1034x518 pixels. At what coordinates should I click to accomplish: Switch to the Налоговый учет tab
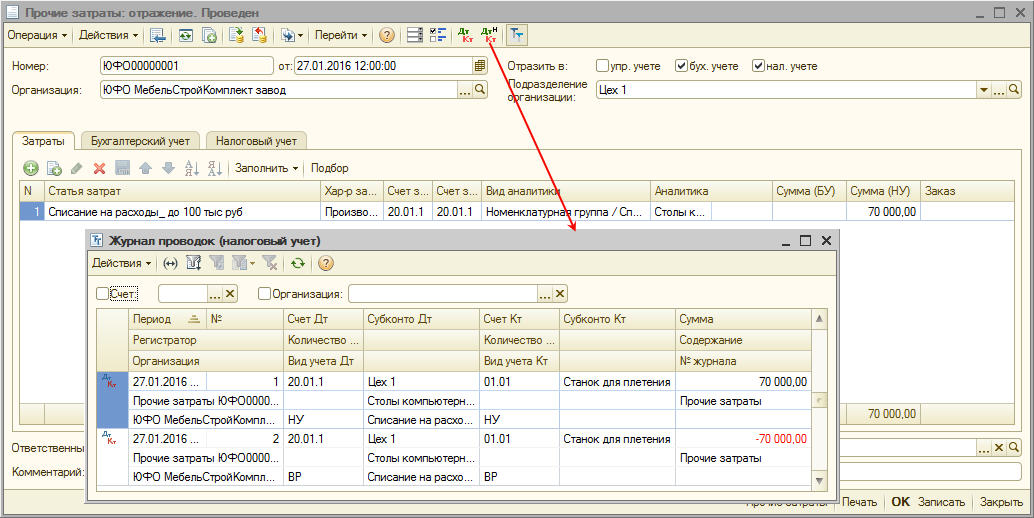click(257, 141)
